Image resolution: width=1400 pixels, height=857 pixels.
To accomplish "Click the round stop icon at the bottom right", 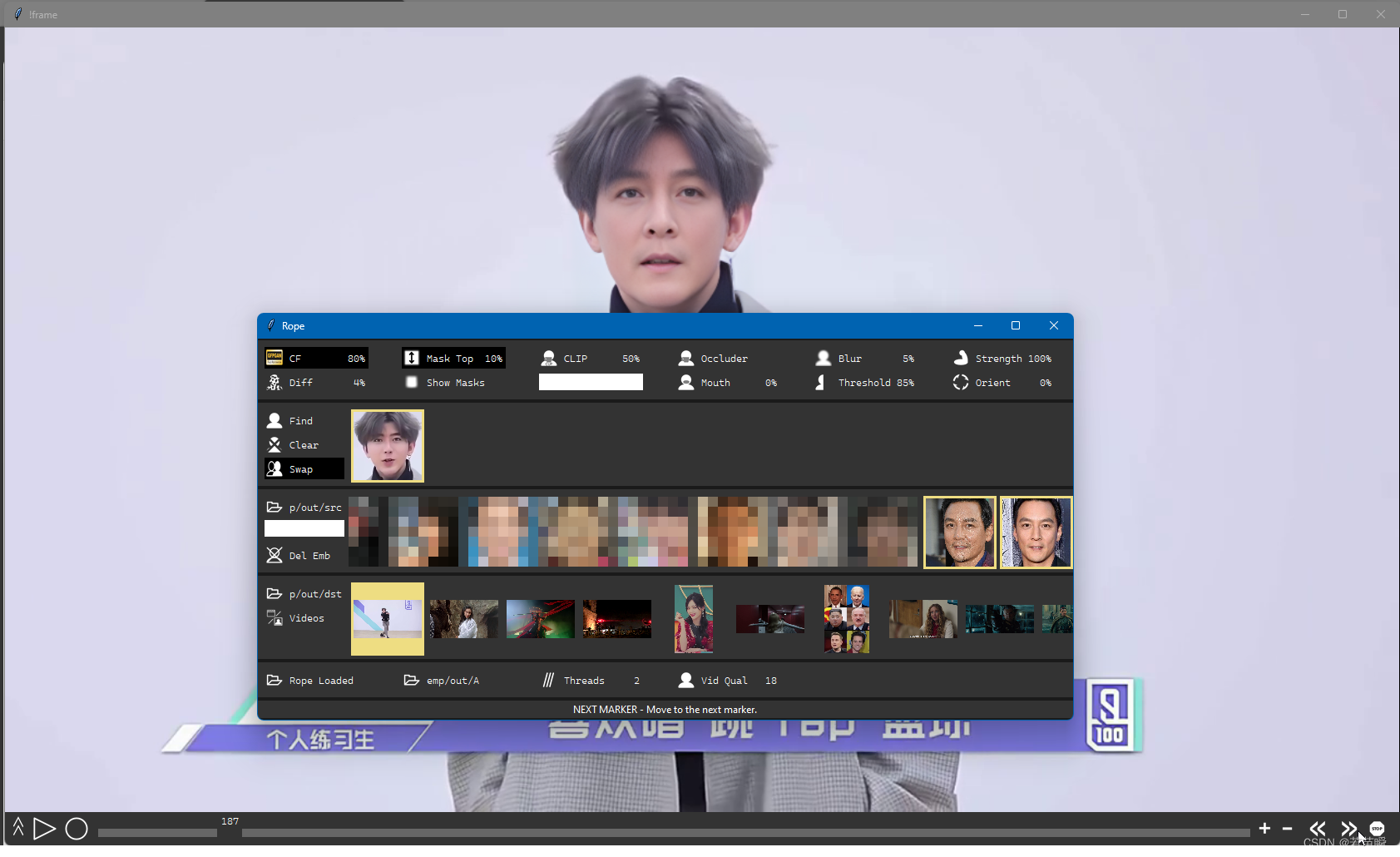I will pos(1377,829).
